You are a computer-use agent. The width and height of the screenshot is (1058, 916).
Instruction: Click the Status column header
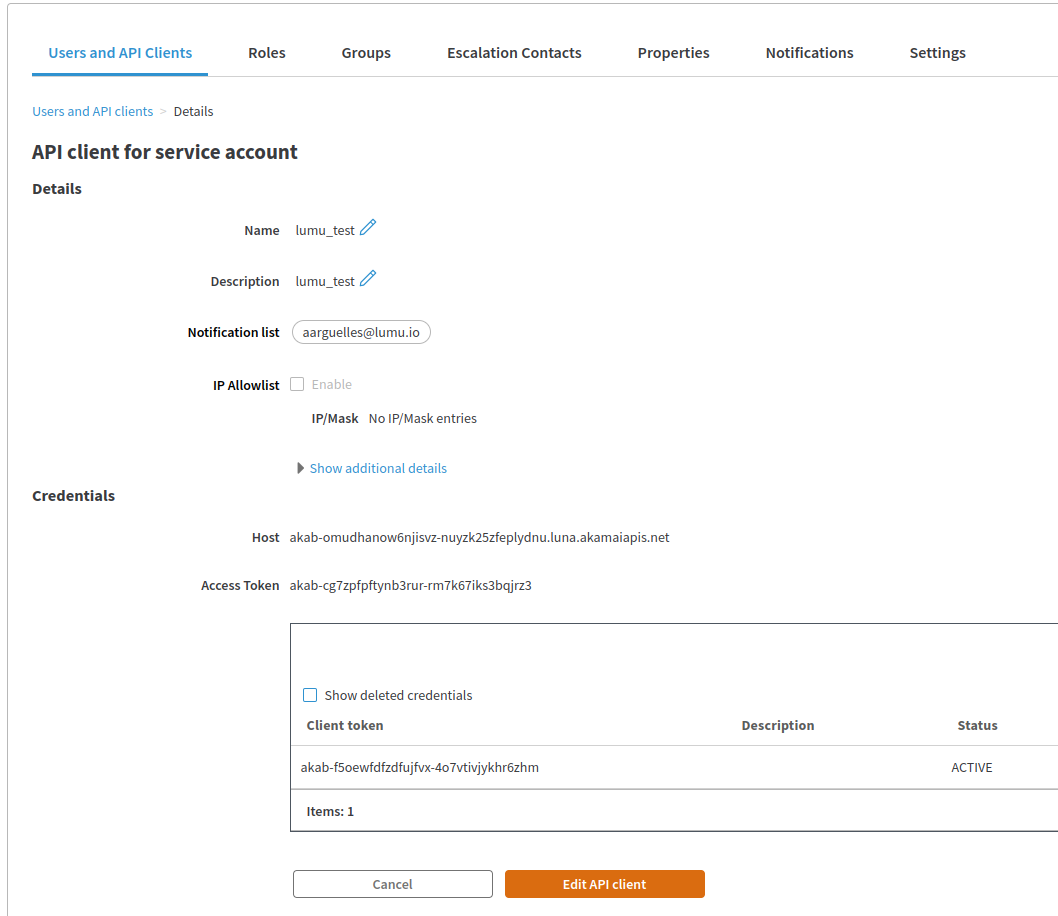click(977, 725)
